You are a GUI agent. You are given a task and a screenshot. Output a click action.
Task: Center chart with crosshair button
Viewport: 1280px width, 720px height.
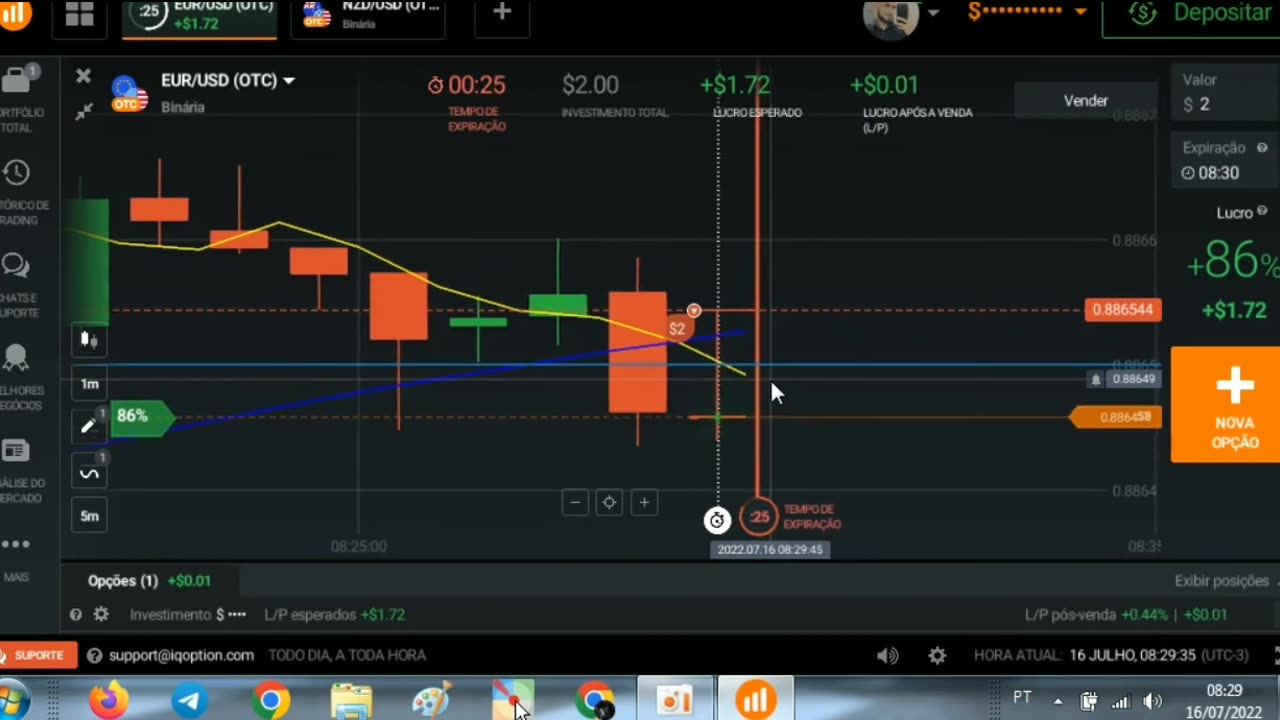[x=609, y=503]
